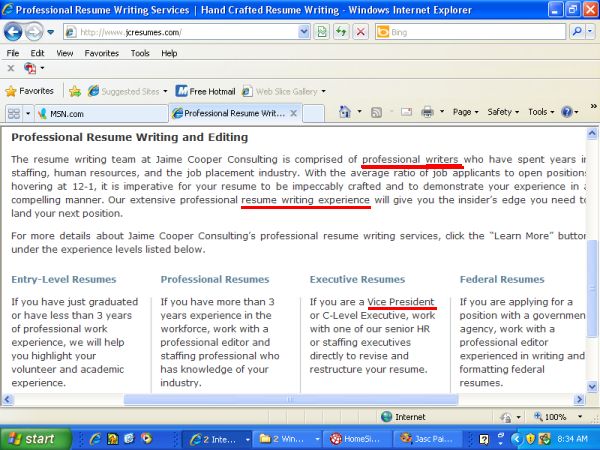The image size is (600, 450).
Task: Expand the command bar overflow chevron
Action: (x=593, y=106)
